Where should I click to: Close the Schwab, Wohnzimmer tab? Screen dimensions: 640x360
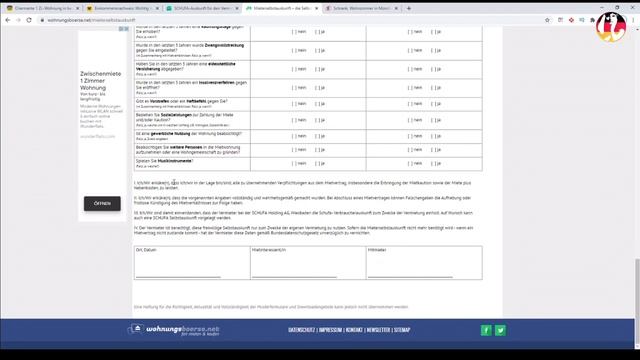(x=396, y=8)
